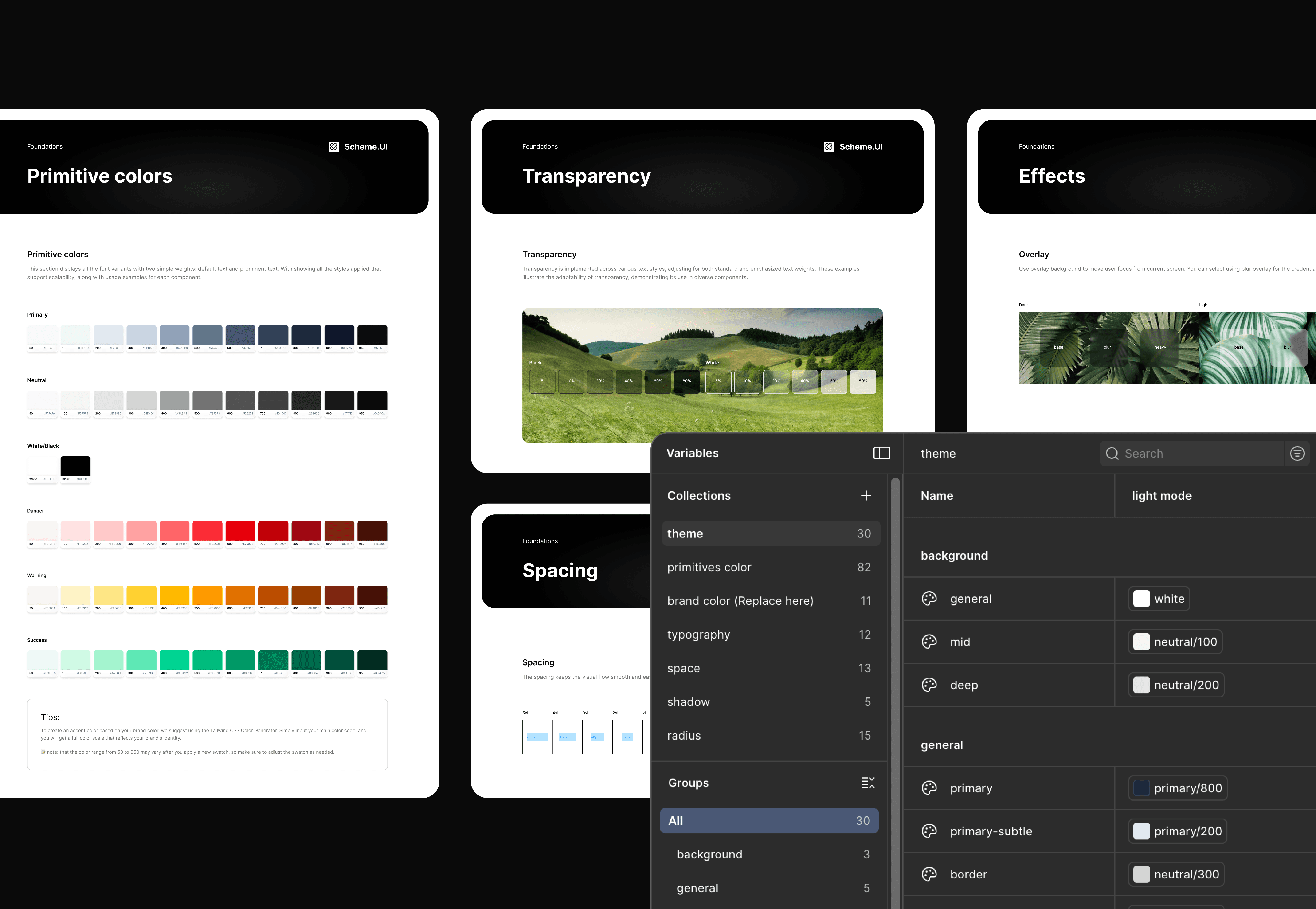This screenshot has width=1316, height=909.
Task: Click the black 80% transparency tile
Action: click(687, 381)
